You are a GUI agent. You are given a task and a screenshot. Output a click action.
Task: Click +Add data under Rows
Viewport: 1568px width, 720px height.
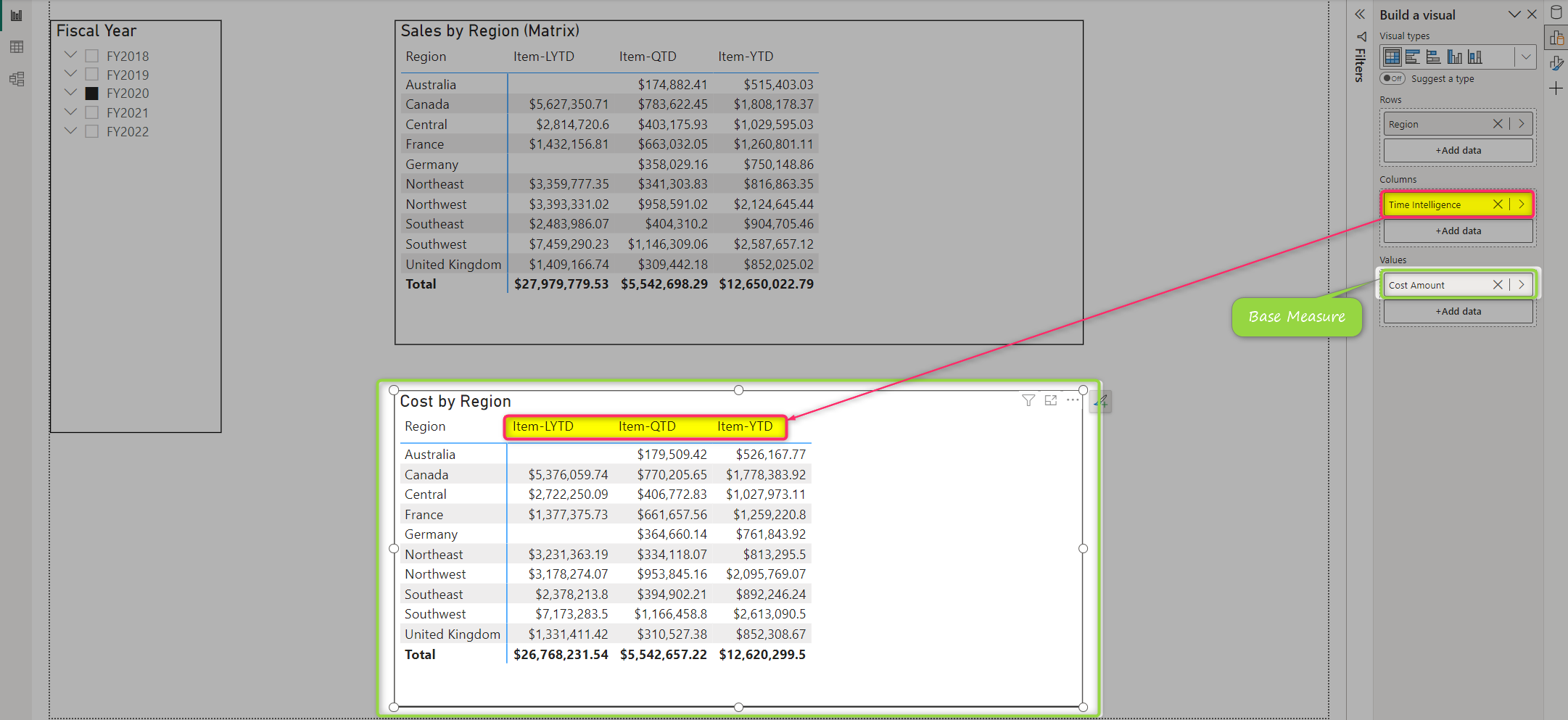point(1458,151)
